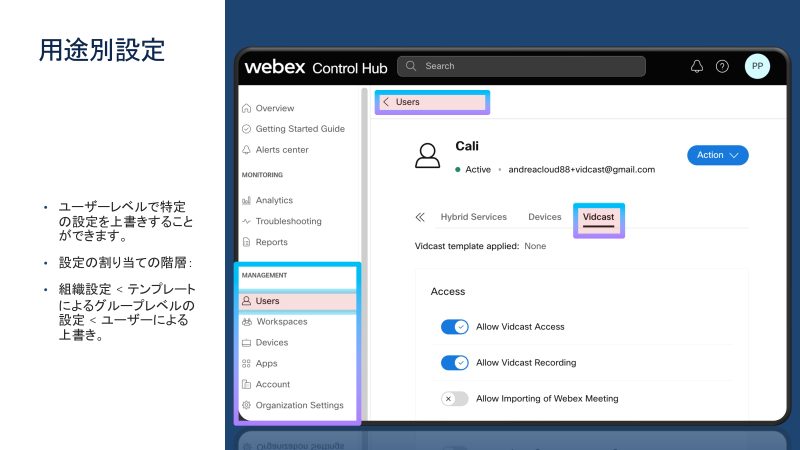This screenshot has height=450, width=800.
Task: Open the Action dropdown menu
Action: pos(717,155)
